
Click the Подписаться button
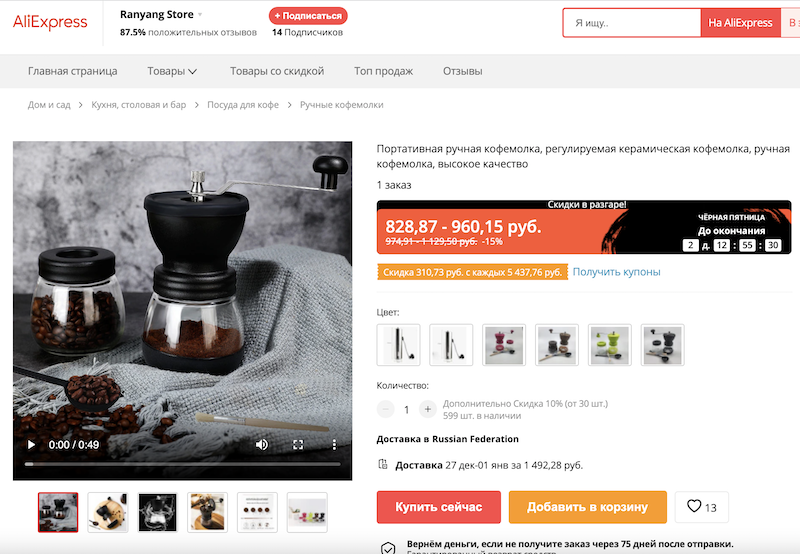pos(308,16)
